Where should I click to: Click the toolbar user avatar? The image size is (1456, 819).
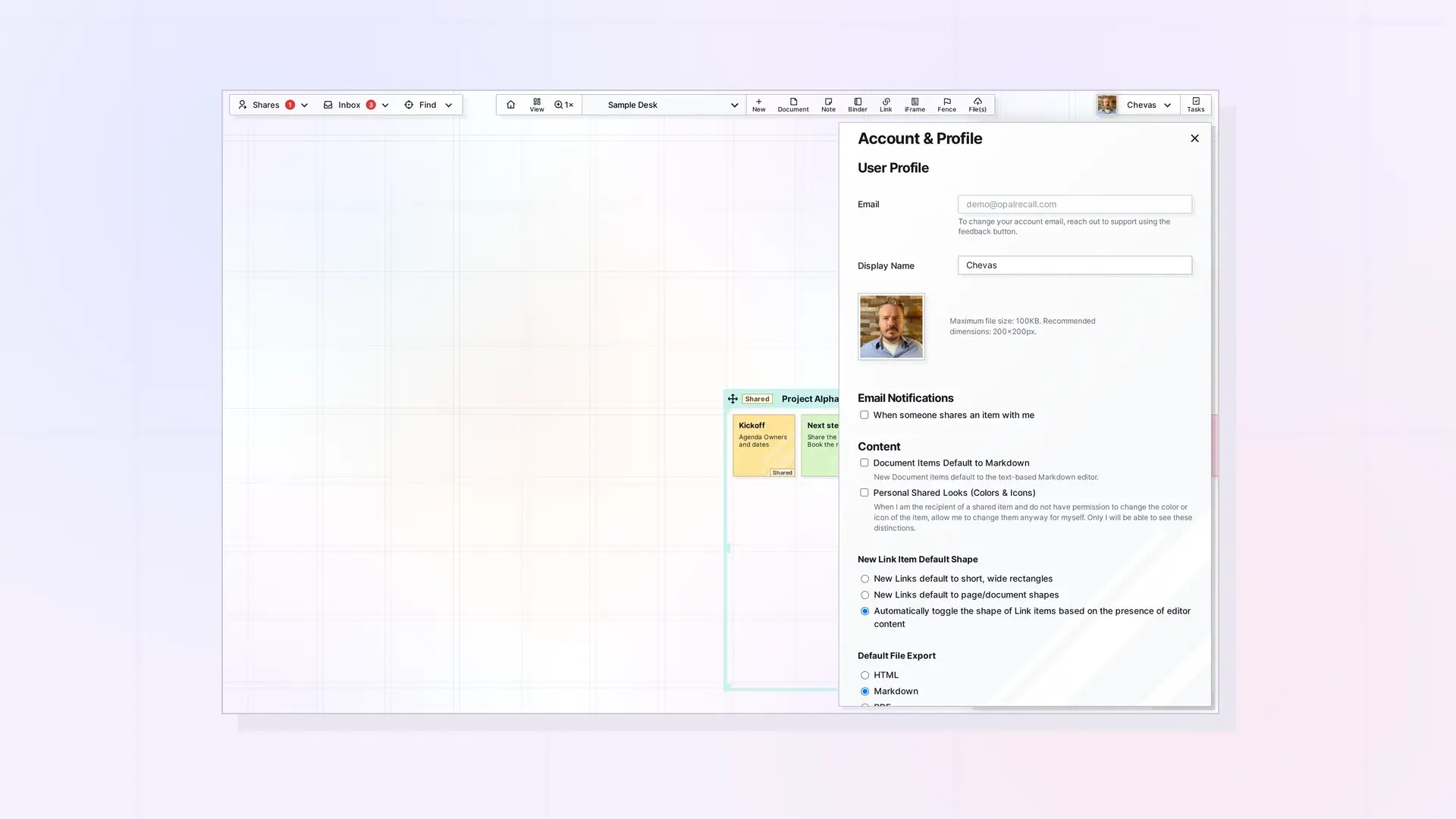[1107, 105]
